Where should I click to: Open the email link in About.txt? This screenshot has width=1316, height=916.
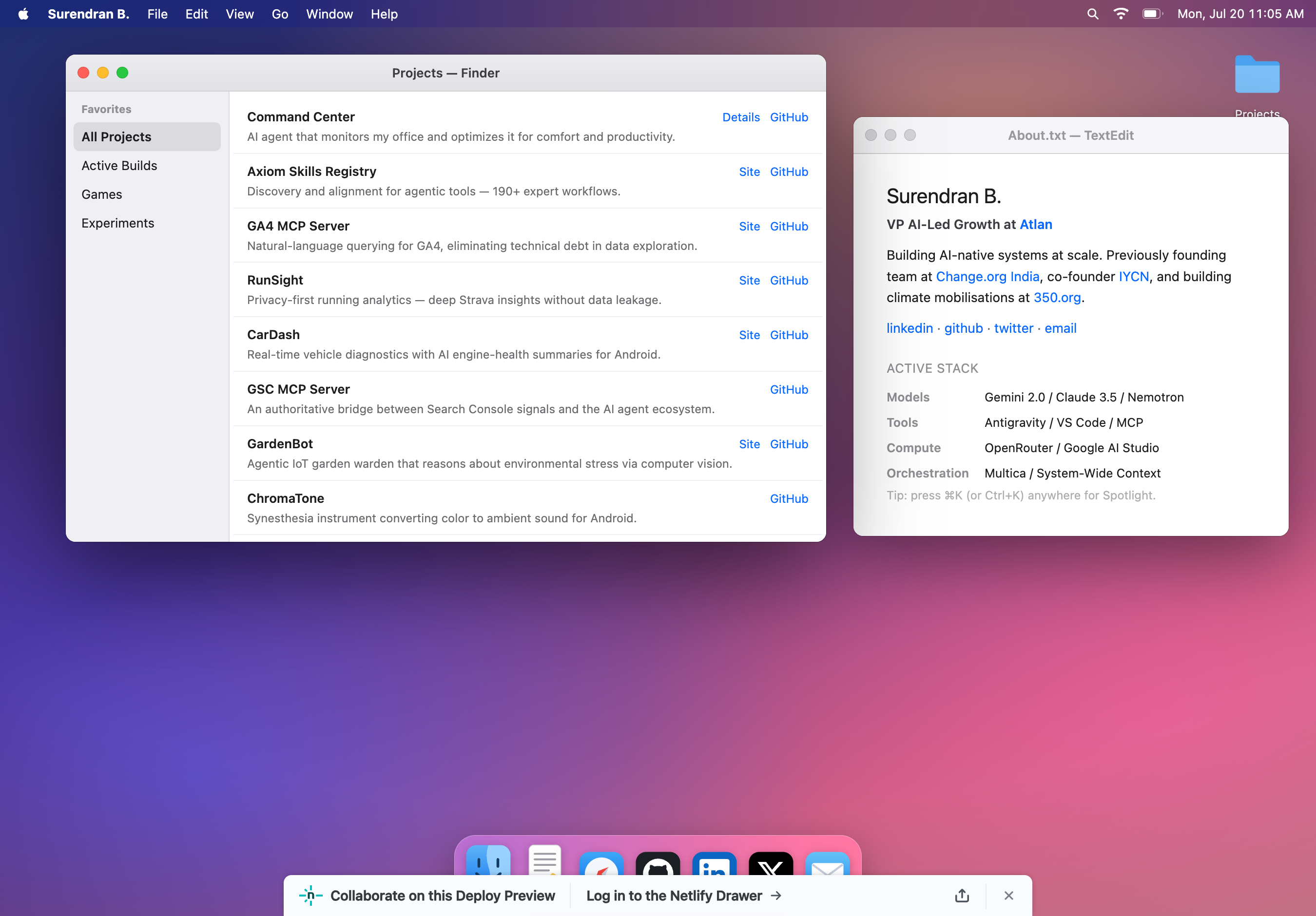pos(1060,328)
